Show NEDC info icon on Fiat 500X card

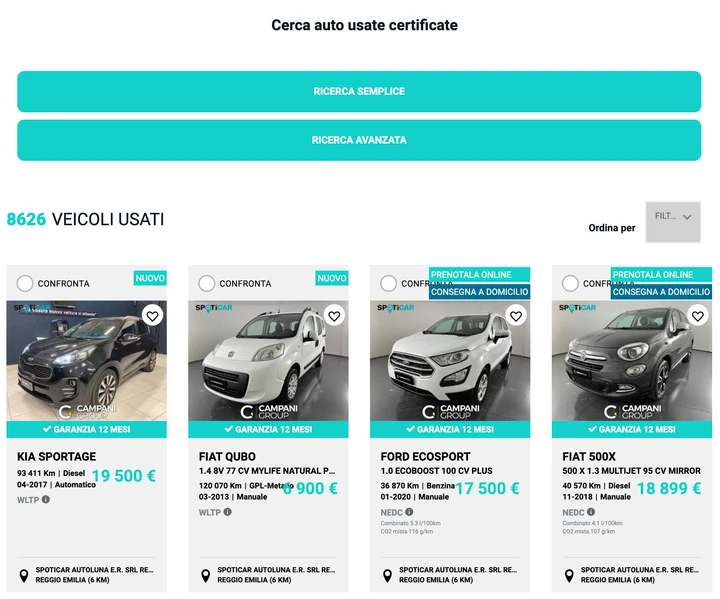pyautogui.click(x=591, y=512)
